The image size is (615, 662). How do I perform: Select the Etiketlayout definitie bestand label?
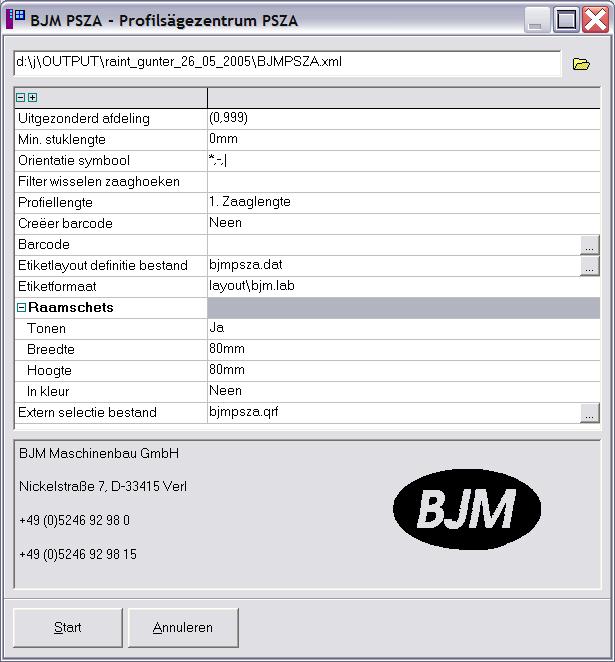103,266
